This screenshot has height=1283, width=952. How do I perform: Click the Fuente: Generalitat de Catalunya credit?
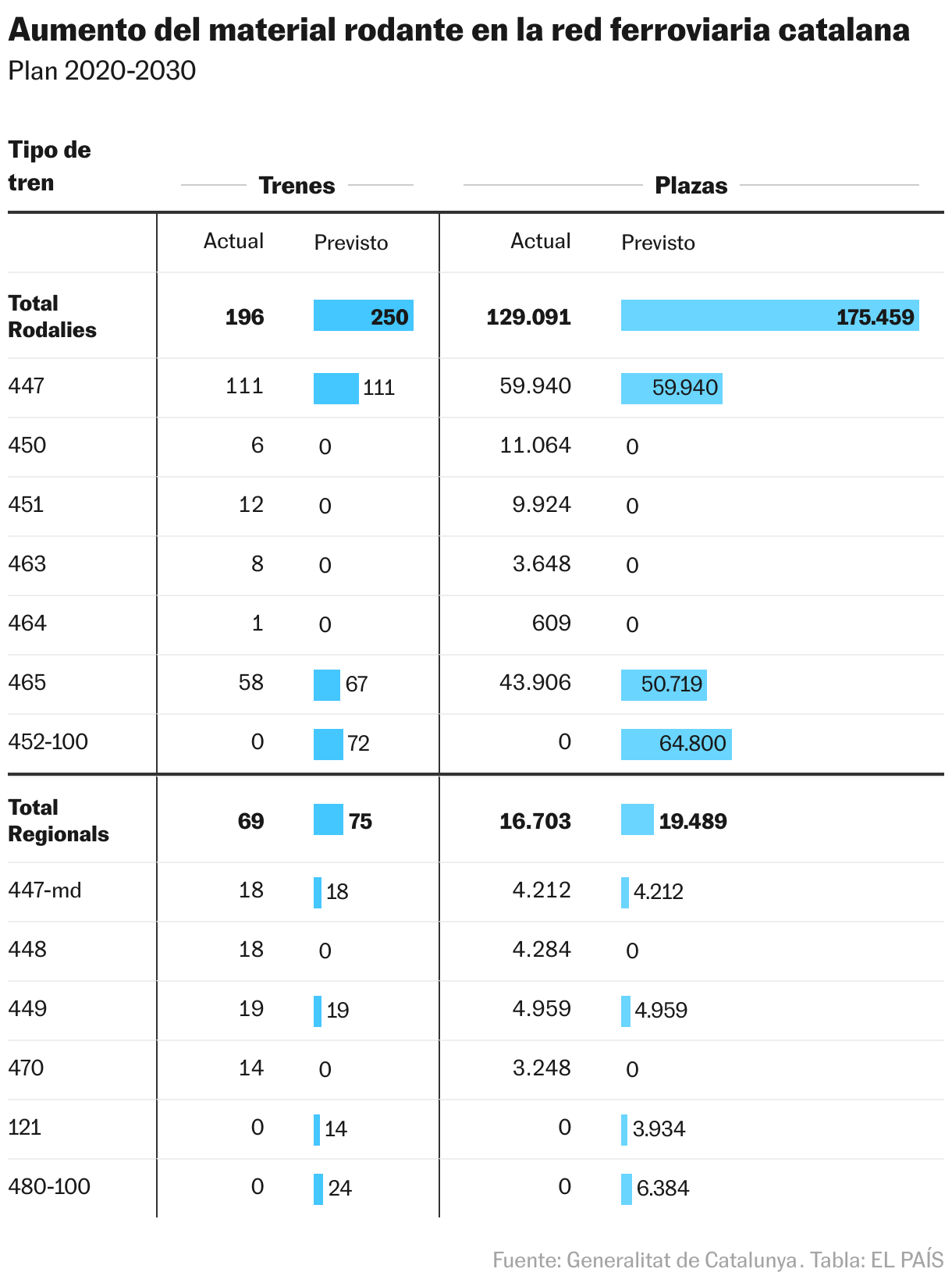click(x=645, y=1260)
